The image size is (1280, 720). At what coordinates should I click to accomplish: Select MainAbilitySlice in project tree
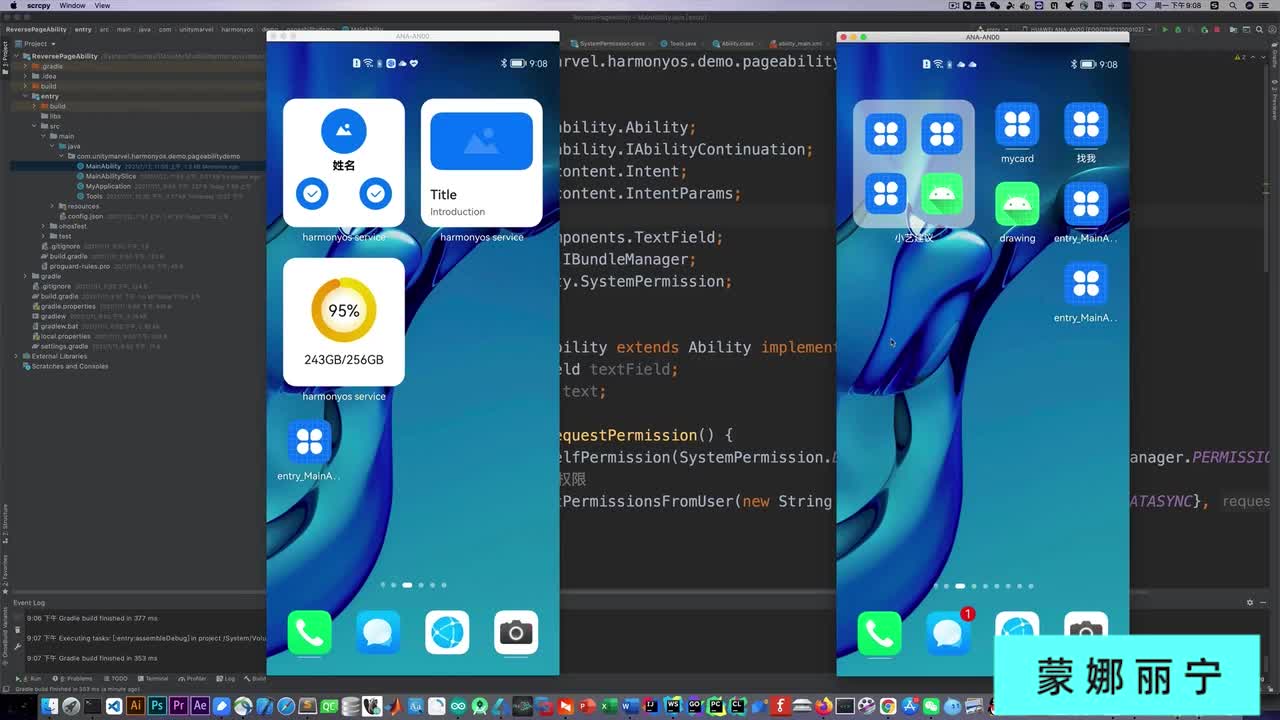(110, 176)
